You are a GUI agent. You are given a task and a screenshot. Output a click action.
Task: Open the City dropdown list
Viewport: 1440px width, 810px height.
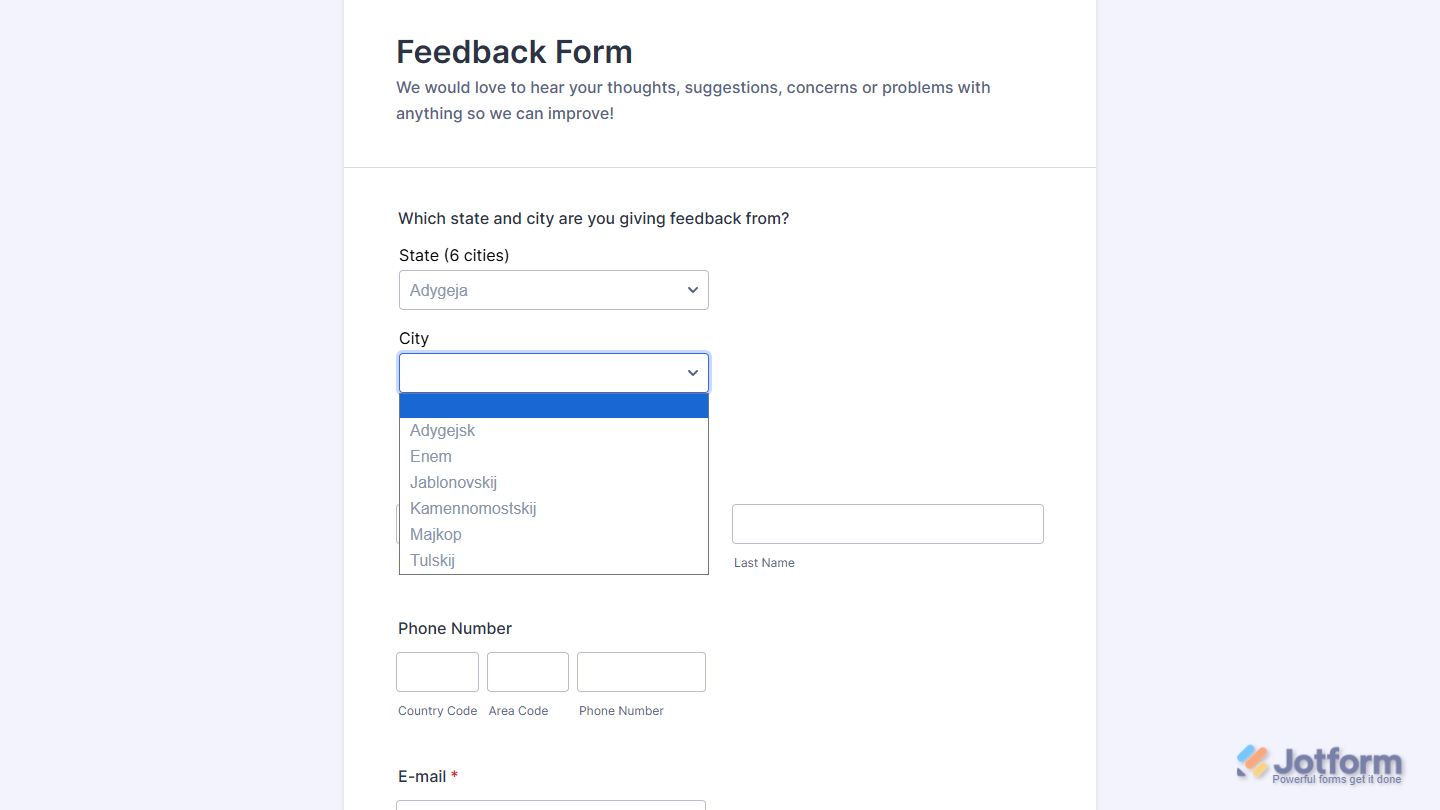point(553,372)
